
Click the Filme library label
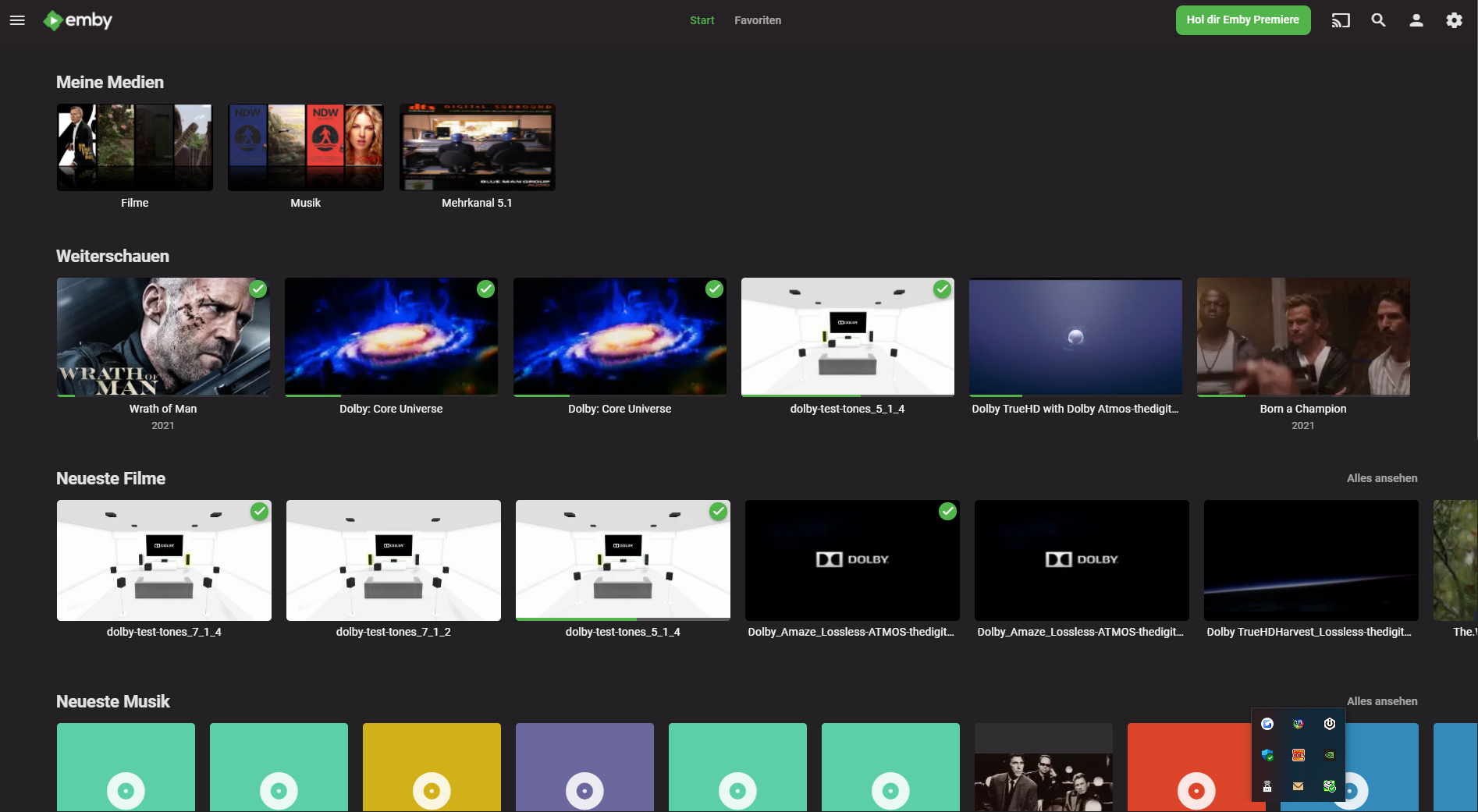(135, 203)
